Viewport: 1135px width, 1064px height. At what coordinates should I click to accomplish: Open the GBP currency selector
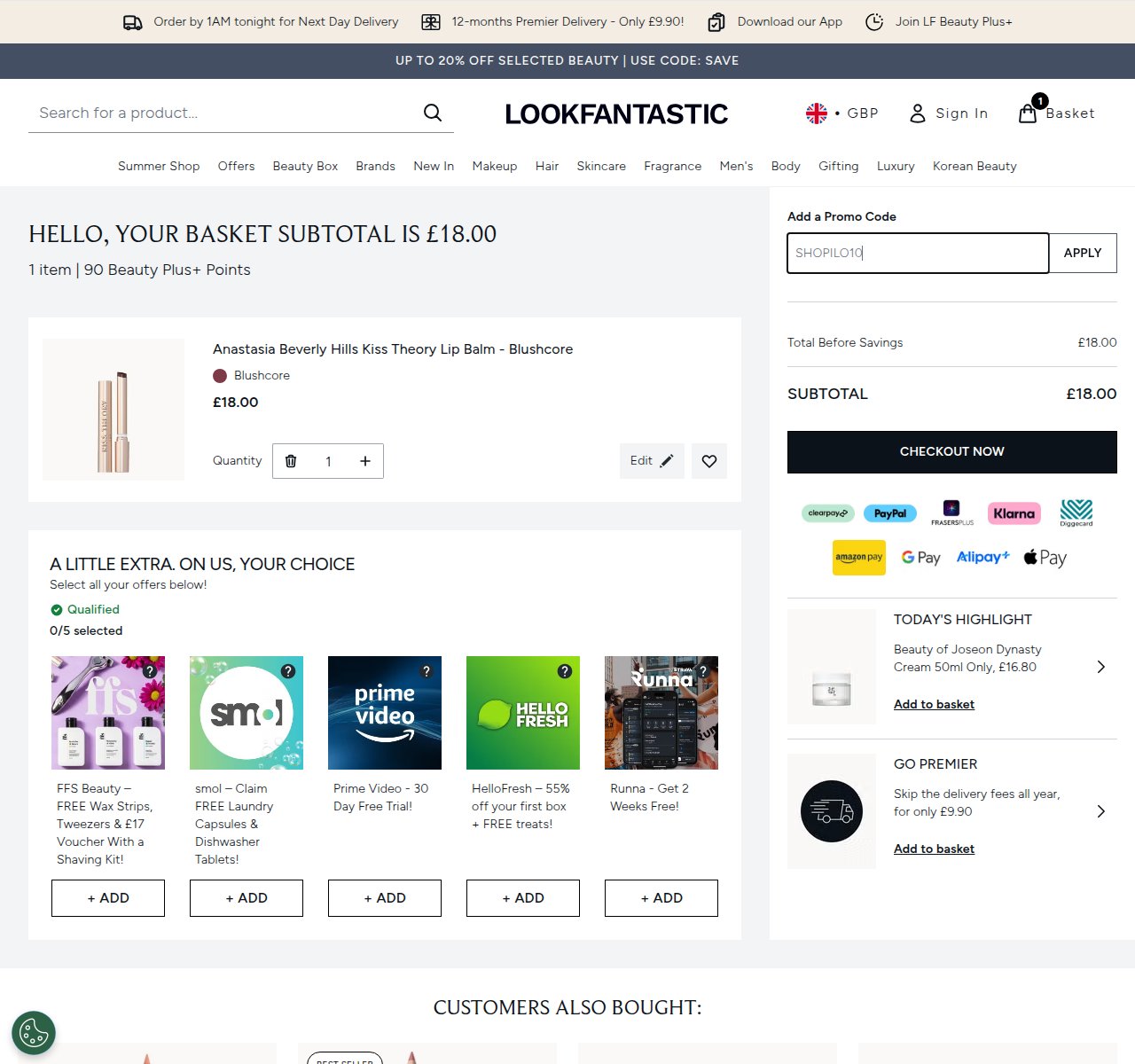(841, 113)
